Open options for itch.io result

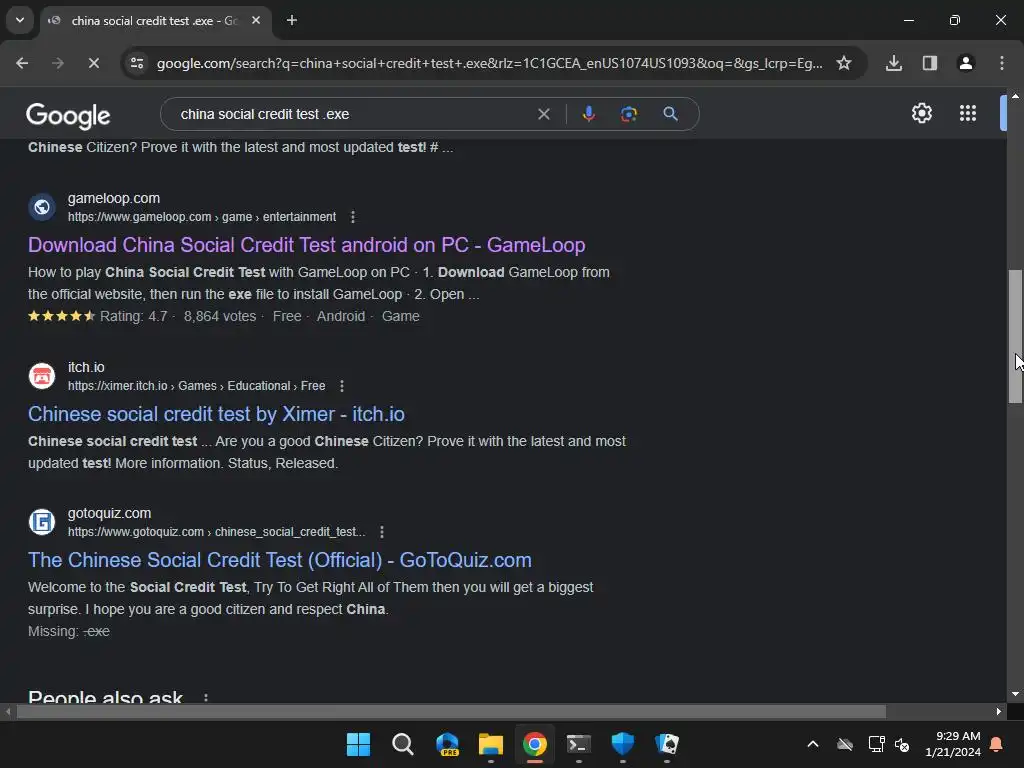coord(342,386)
